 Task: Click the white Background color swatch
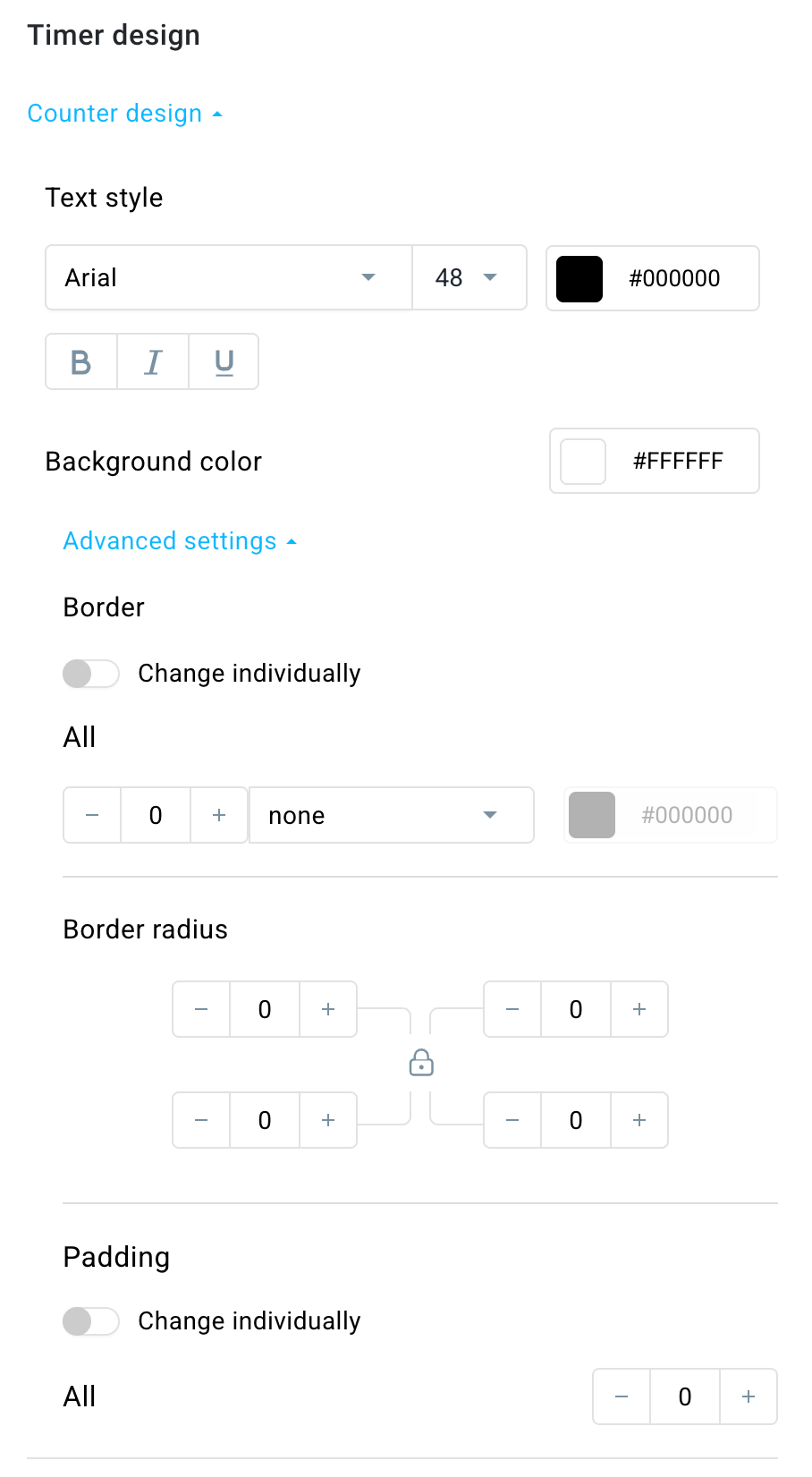coord(582,461)
